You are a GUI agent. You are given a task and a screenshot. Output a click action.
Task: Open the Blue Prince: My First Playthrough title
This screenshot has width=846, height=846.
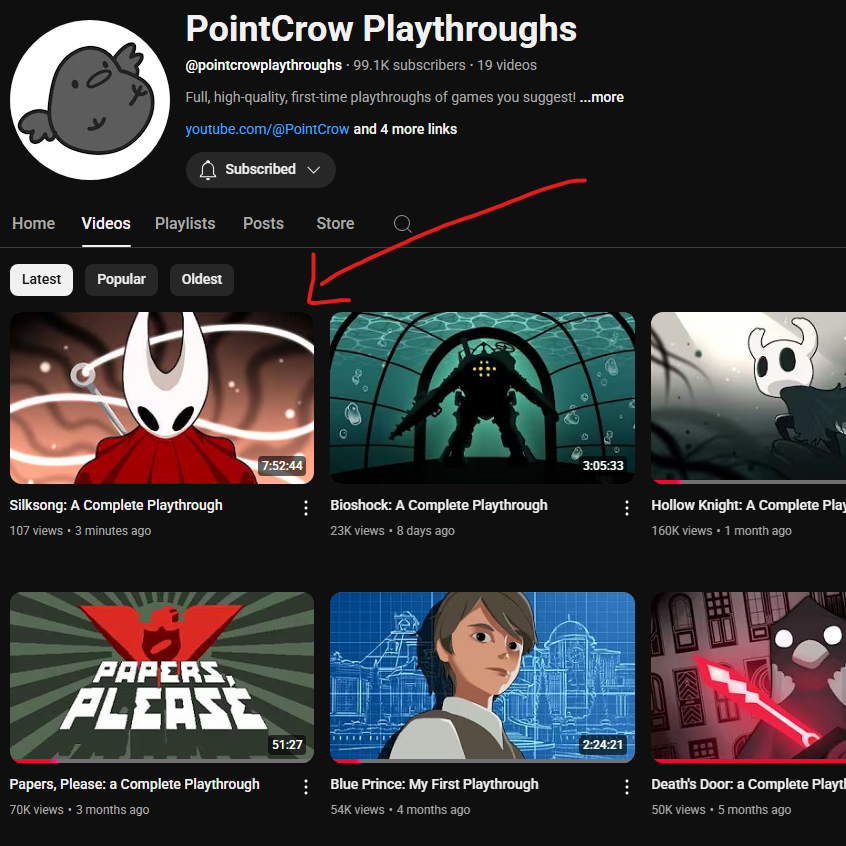point(434,784)
